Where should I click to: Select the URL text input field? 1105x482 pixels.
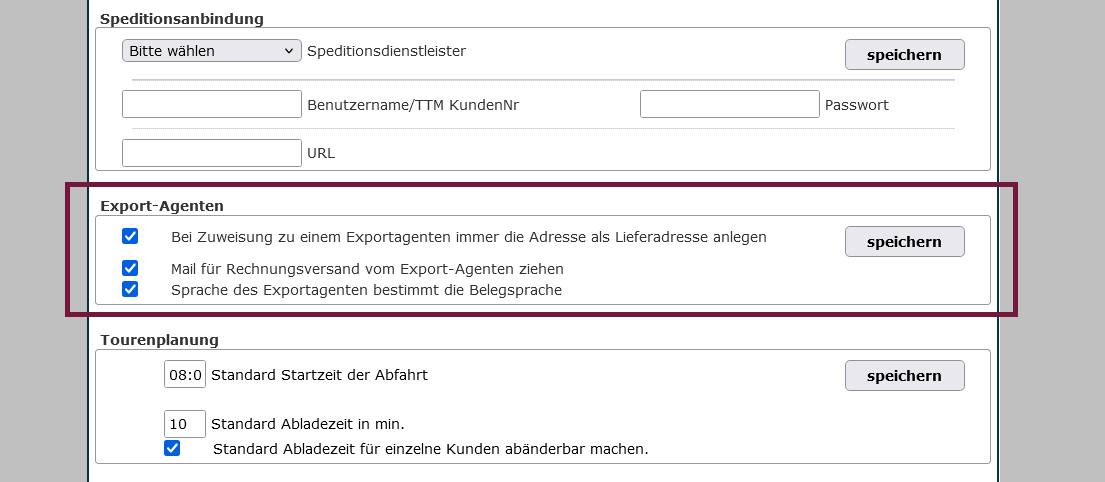211,153
